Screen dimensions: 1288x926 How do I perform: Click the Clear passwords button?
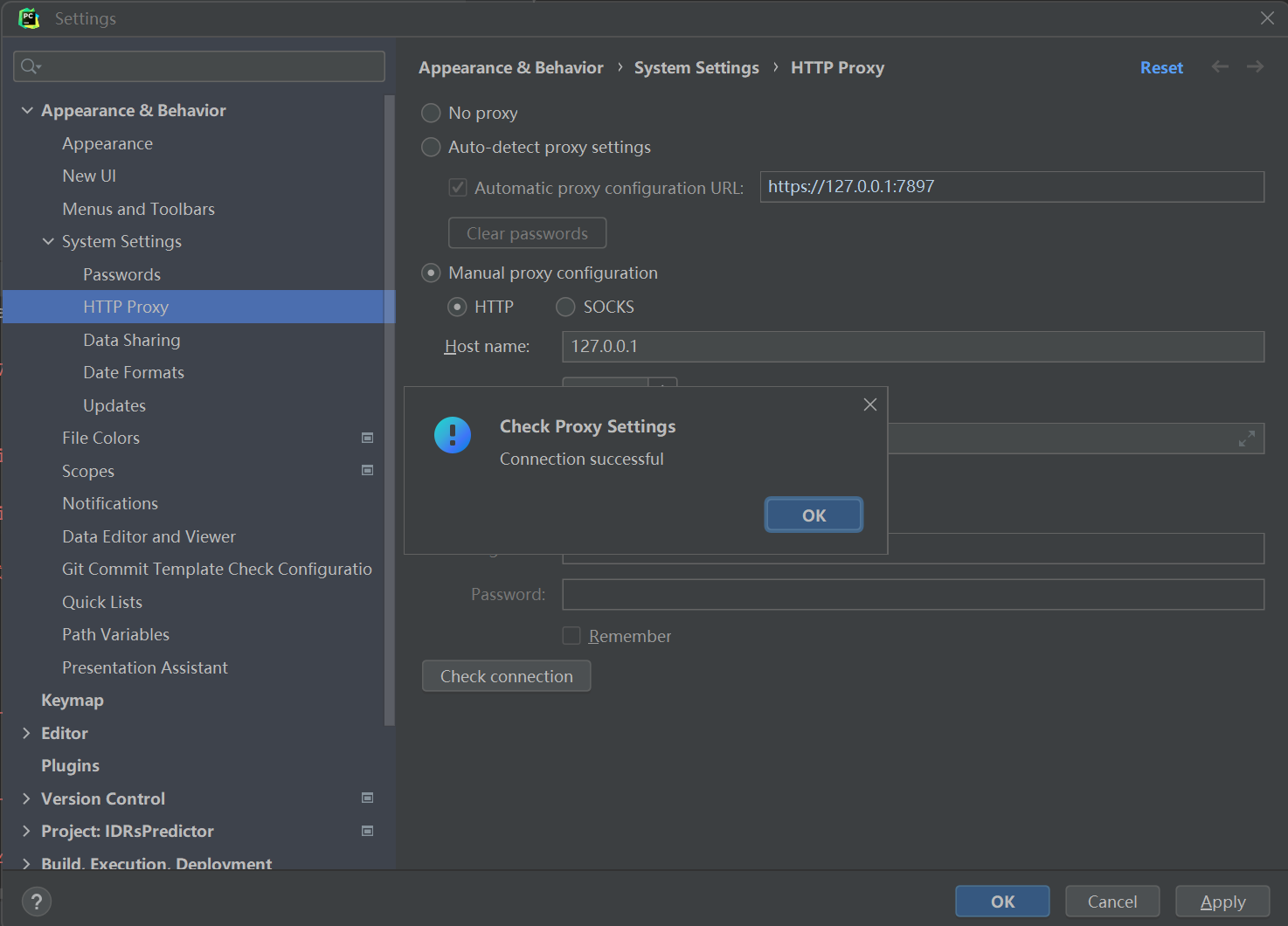click(527, 233)
